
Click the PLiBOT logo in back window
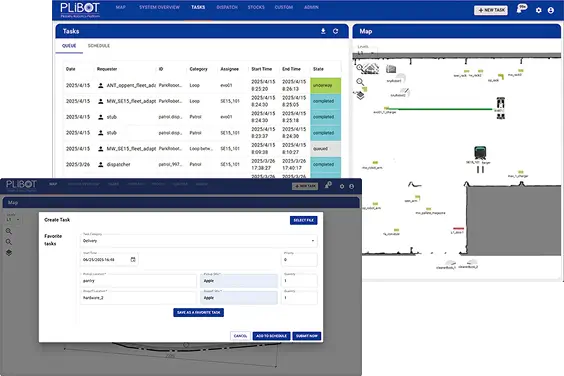80,9
